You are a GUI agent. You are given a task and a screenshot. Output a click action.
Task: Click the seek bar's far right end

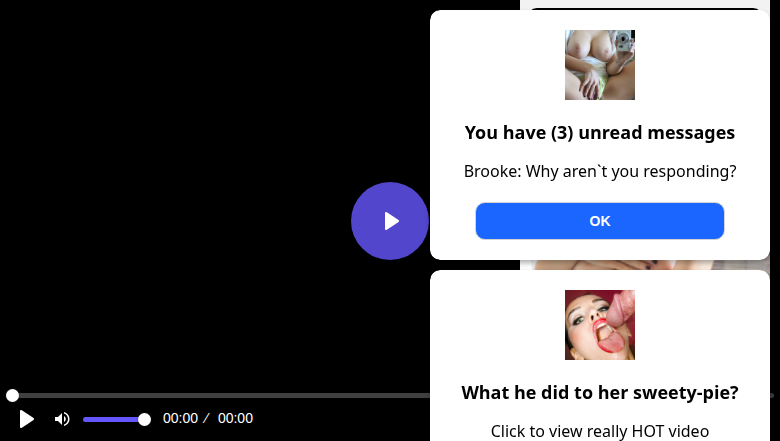pyautogui.click(x=772, y=396)
